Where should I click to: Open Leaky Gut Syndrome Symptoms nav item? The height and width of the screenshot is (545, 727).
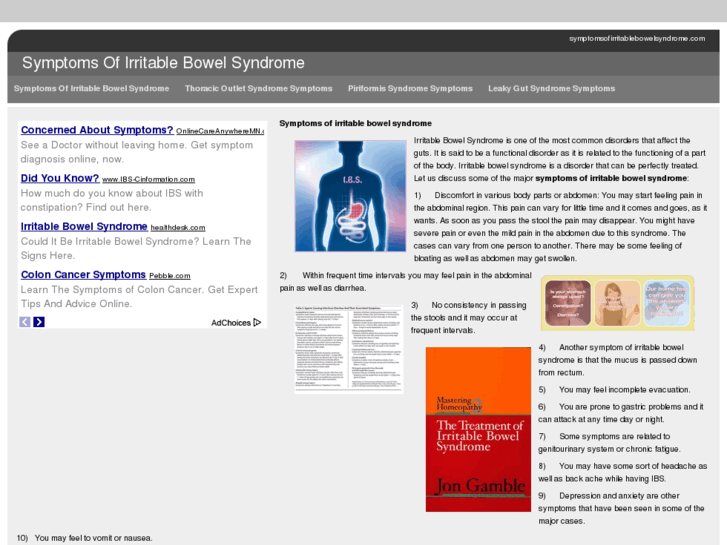551,89
